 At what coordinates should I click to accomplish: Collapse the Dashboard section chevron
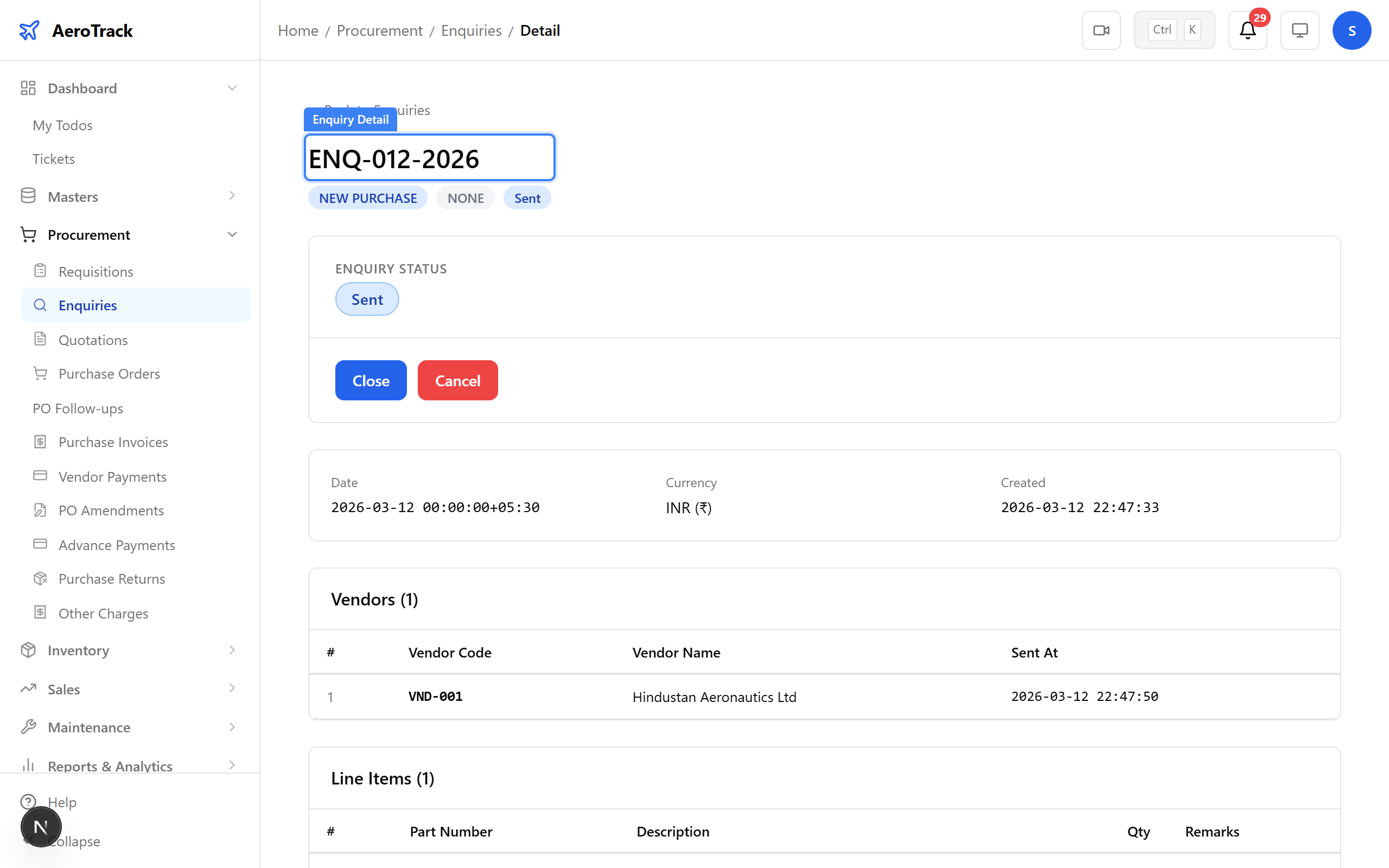click(232, 88)
